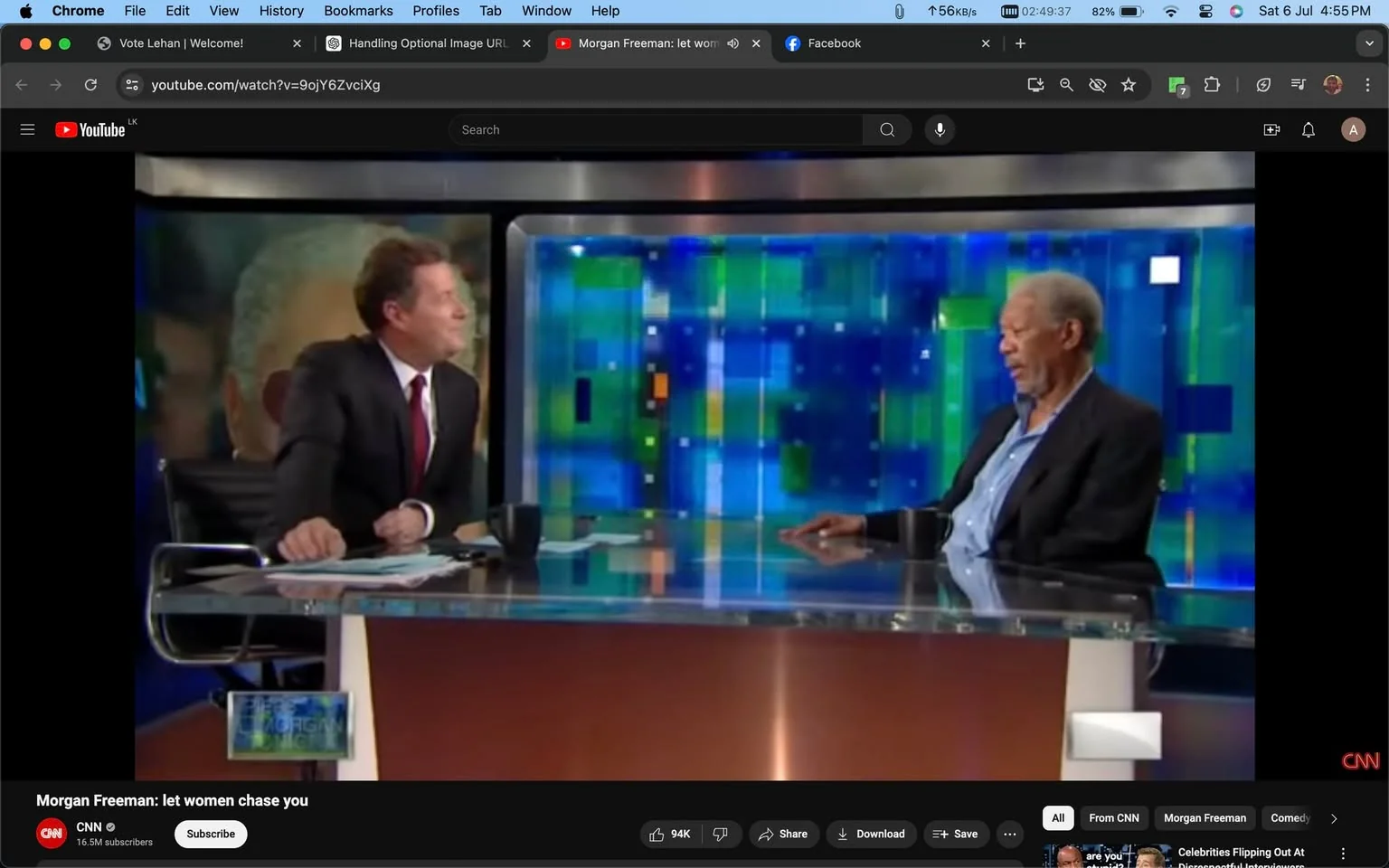Reload the page in Chrome

(90, 84)
